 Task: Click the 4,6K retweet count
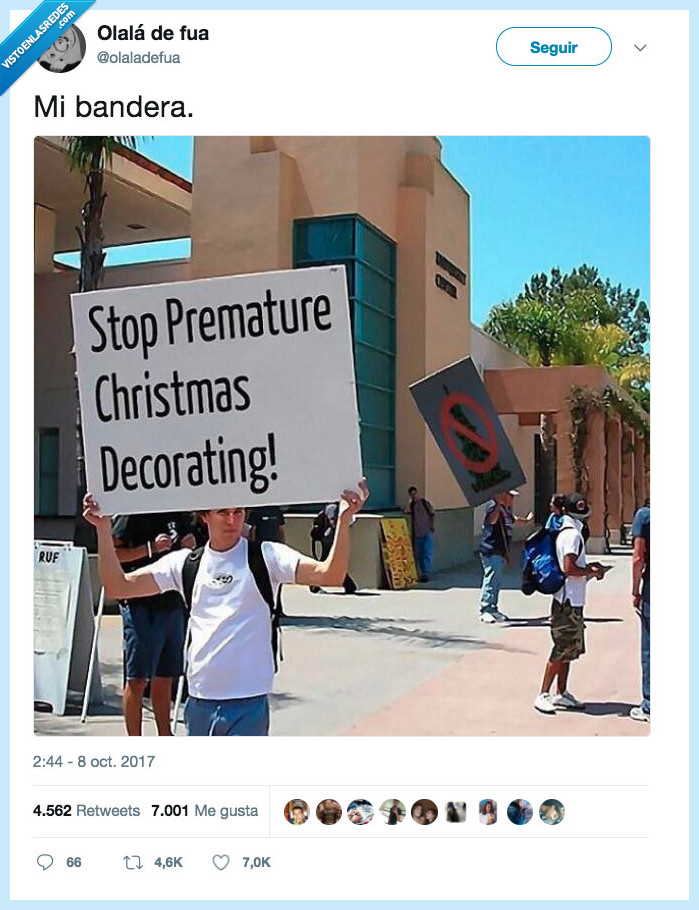pyautogui.click(x=168, y=862)
